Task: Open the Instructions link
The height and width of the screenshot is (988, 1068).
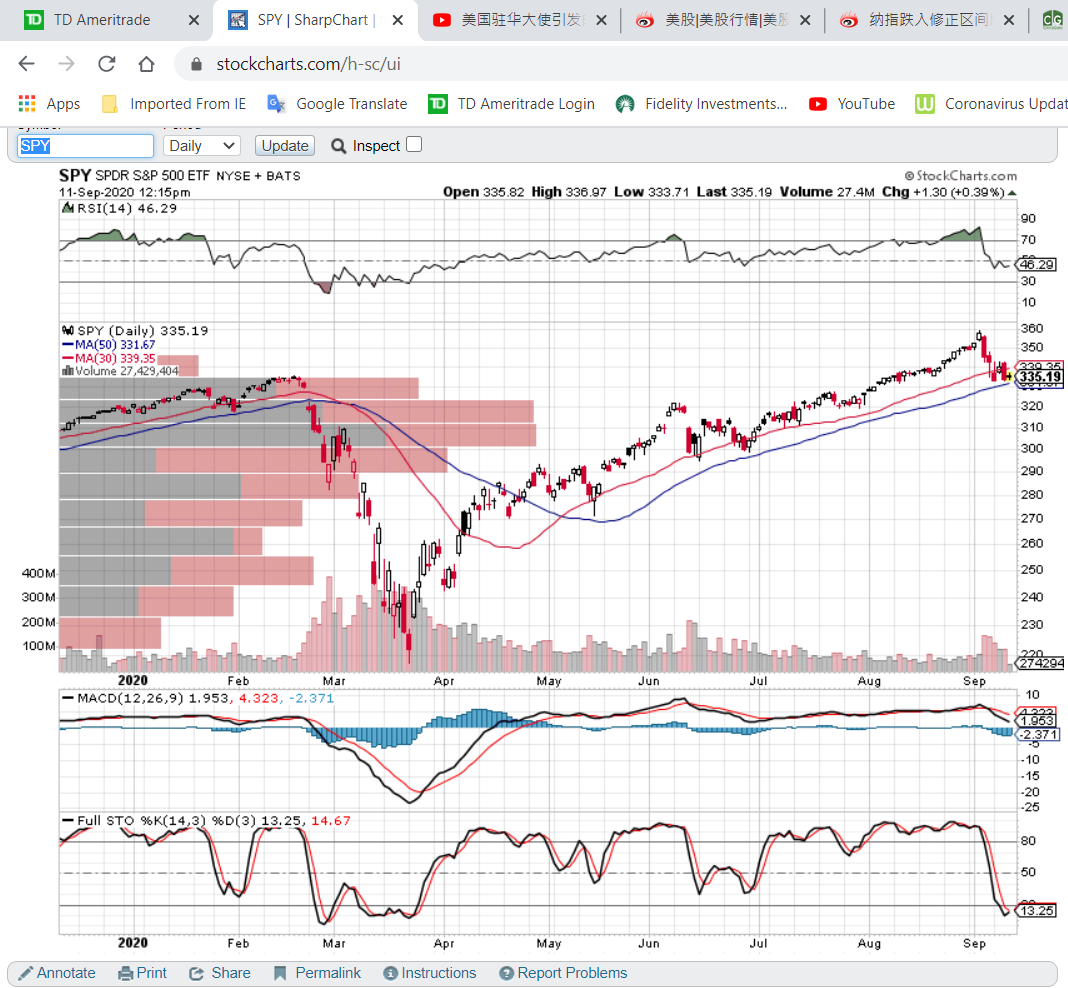Action: [x=430, y=973]
